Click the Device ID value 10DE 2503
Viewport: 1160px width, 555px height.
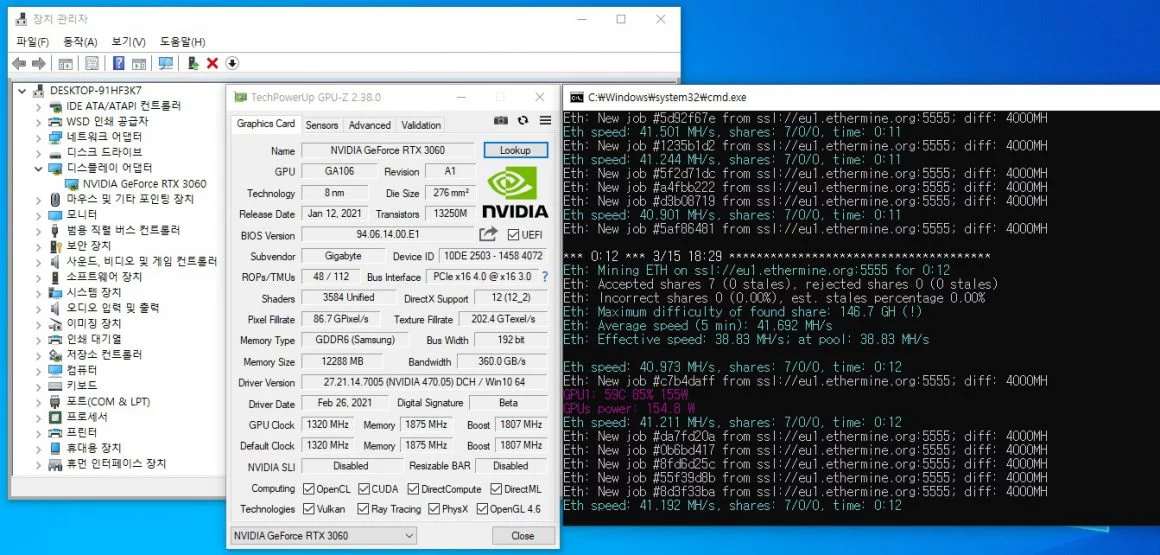click(493, 256)
